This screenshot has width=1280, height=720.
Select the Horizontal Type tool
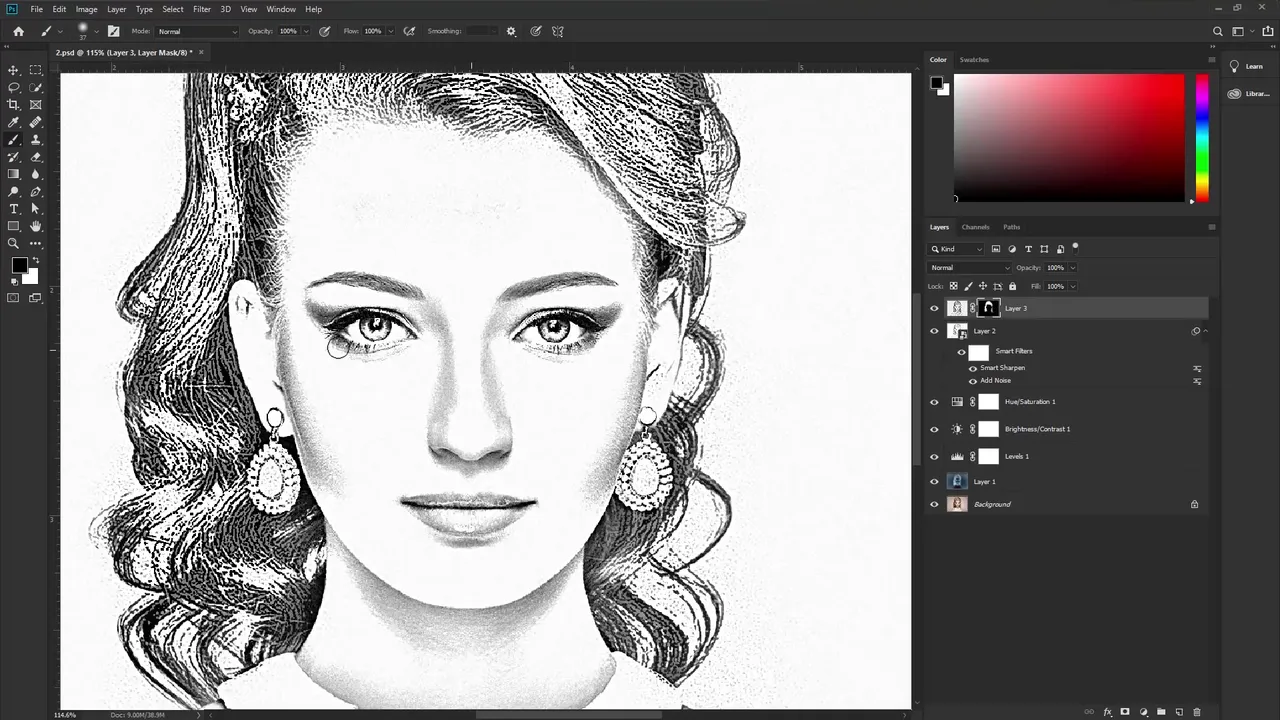pos(14,209)
